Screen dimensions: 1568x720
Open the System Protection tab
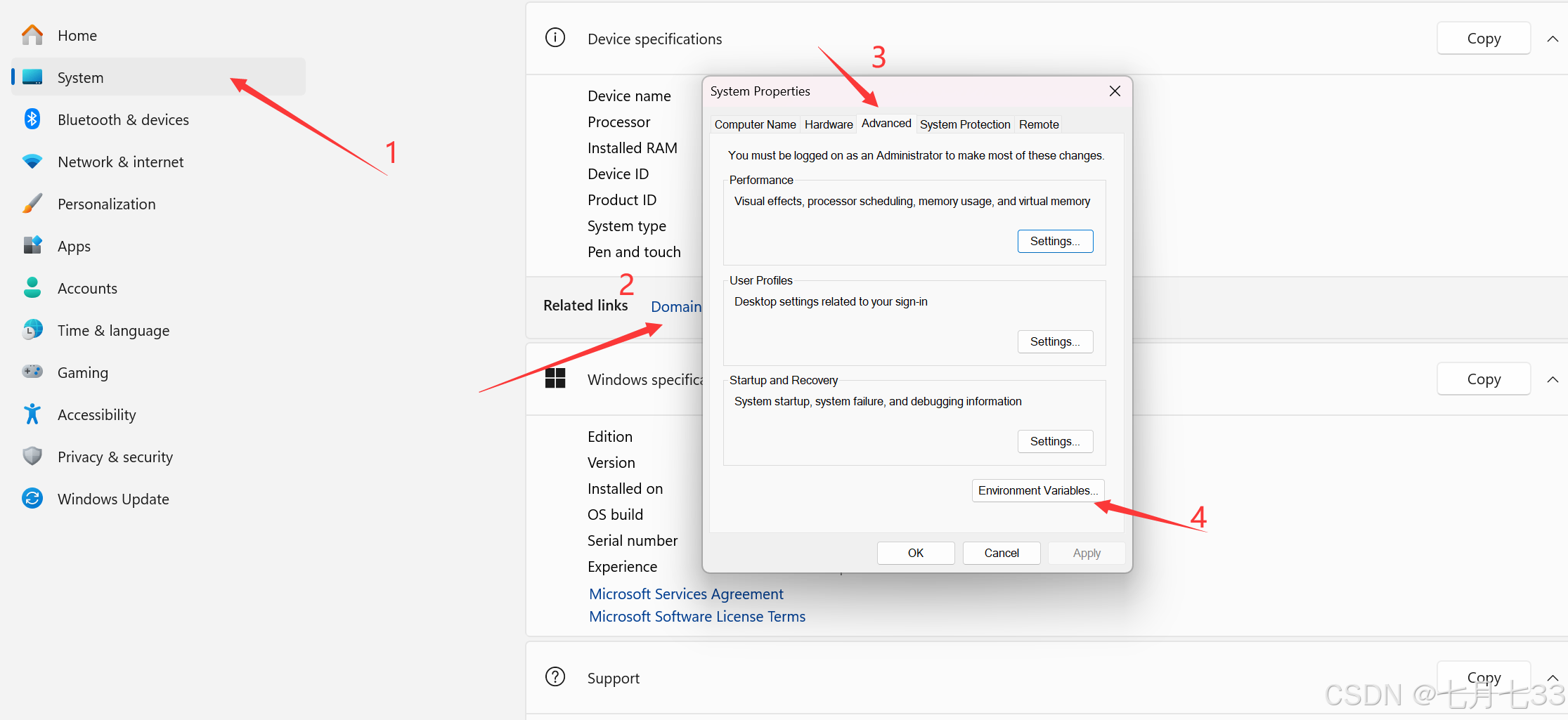pos(965,124)
